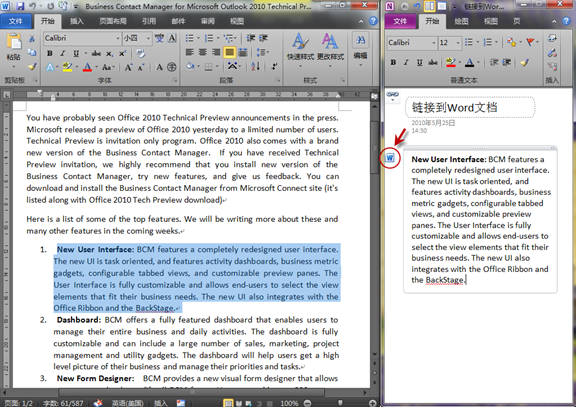
Task: Select justify alignment in Word
Action: pyautogui.click(x=230, y=53)
